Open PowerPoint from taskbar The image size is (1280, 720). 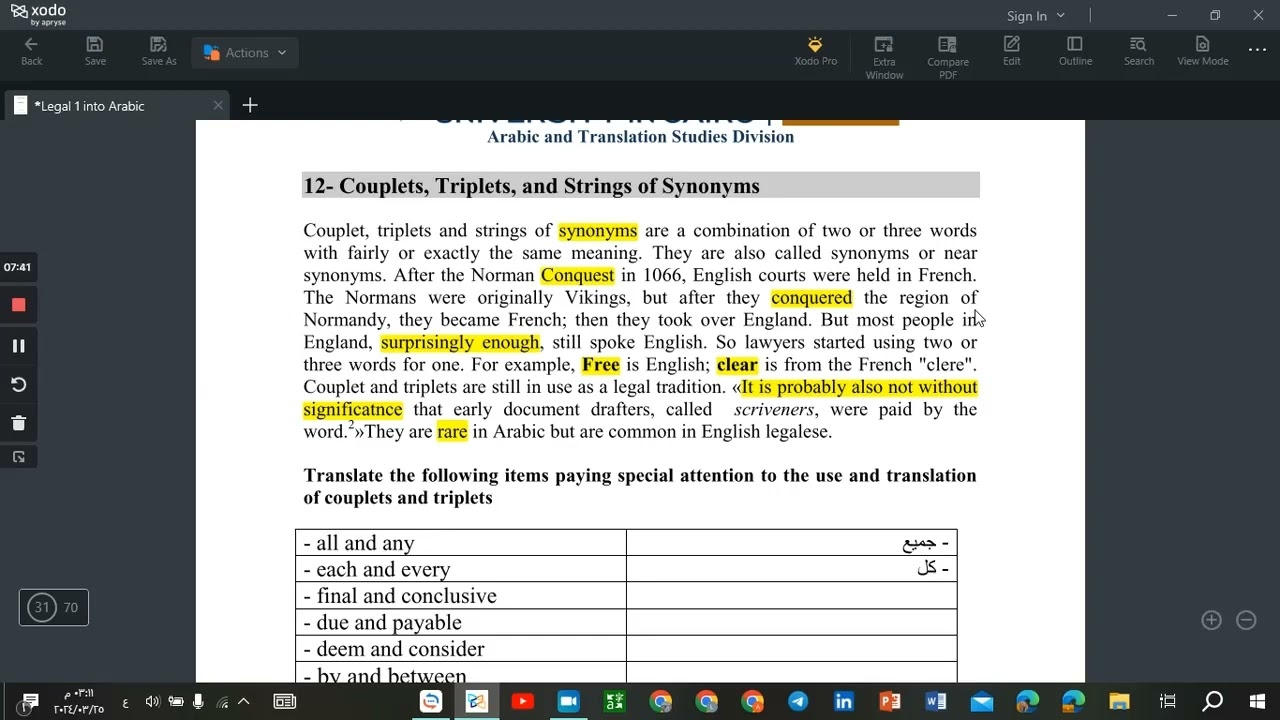pyautogui.click(x=890, y=701)
